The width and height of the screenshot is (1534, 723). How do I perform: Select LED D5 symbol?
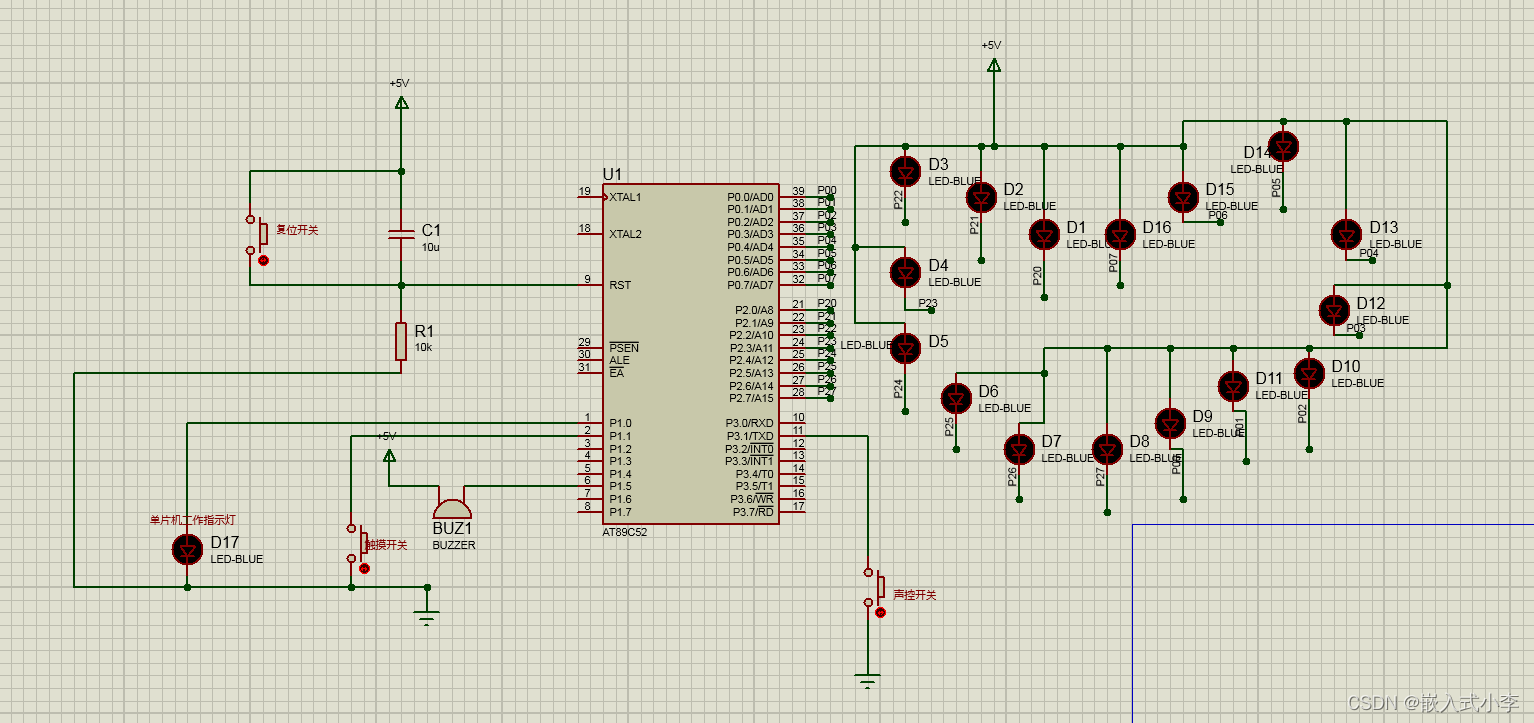(905, 348)
